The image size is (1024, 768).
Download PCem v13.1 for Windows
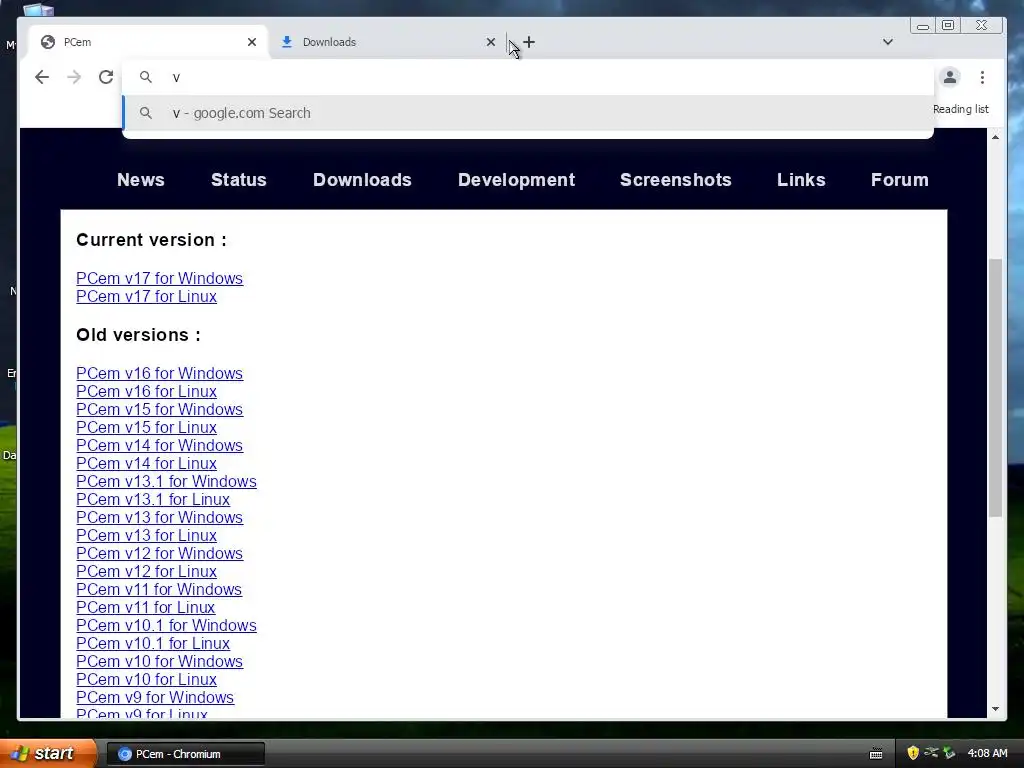[167, 481]
